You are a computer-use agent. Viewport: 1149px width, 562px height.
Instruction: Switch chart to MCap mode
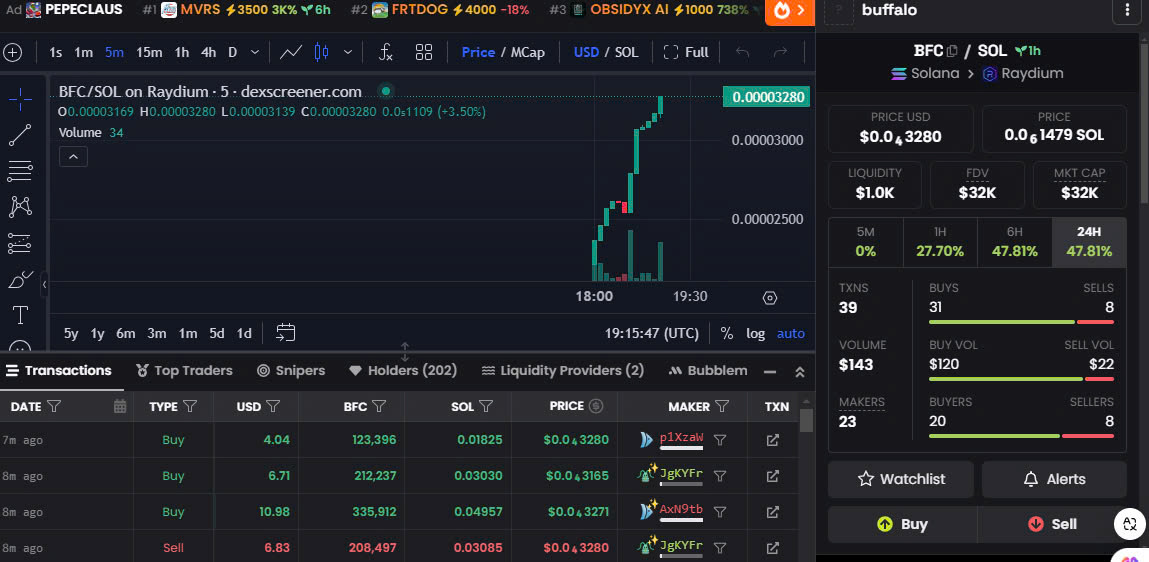click(528, 52)
